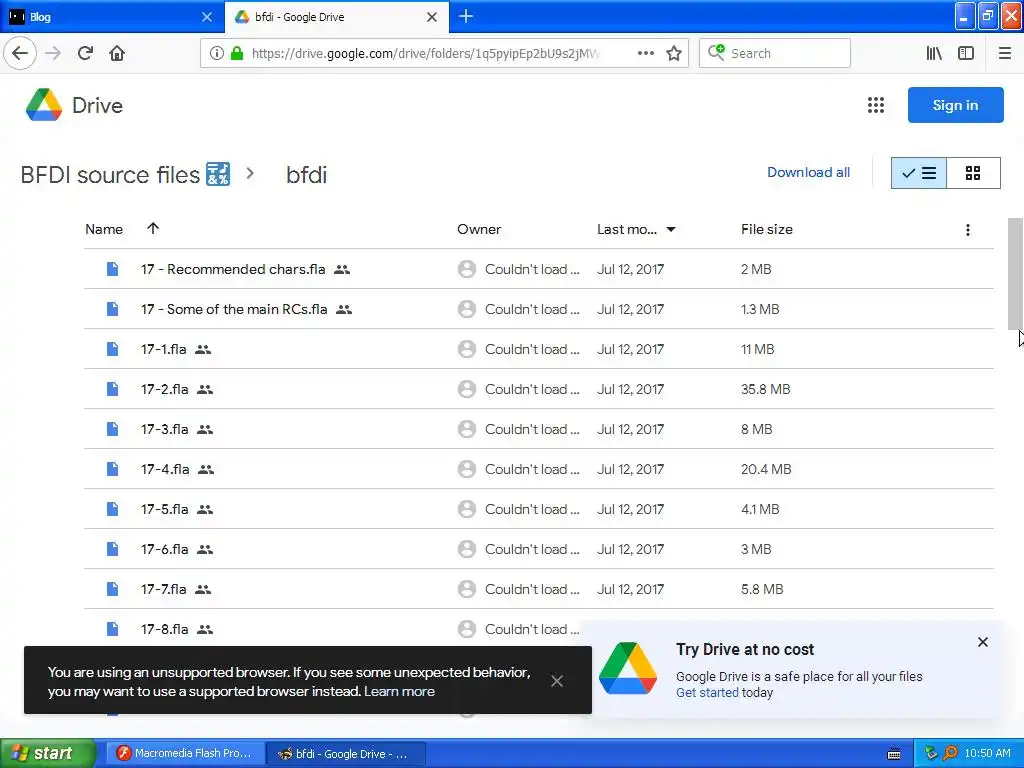Select the file 17 - Recommended chars.fla
This screenshot has height=768, width=1024.
click(539, 268)
